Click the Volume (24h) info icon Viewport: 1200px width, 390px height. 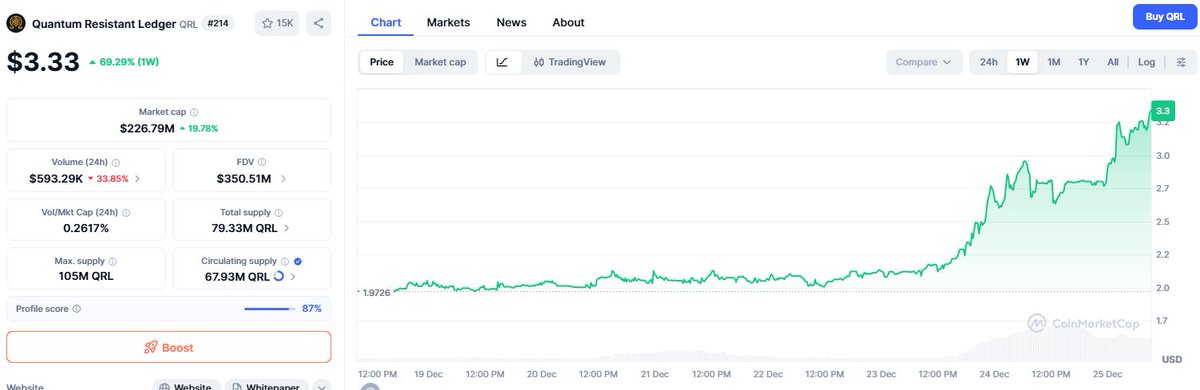click(x=116, y=162)
